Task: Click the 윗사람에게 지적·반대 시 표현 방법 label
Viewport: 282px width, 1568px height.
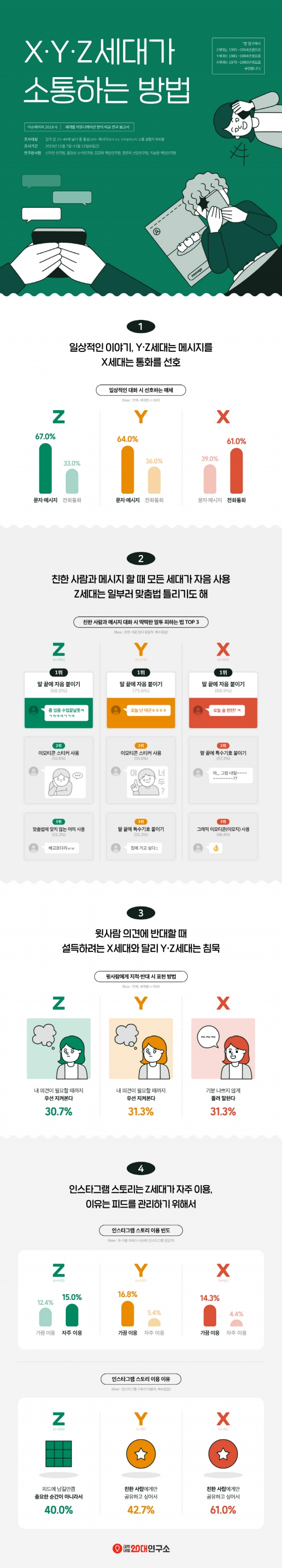Action: coord(141,976)
